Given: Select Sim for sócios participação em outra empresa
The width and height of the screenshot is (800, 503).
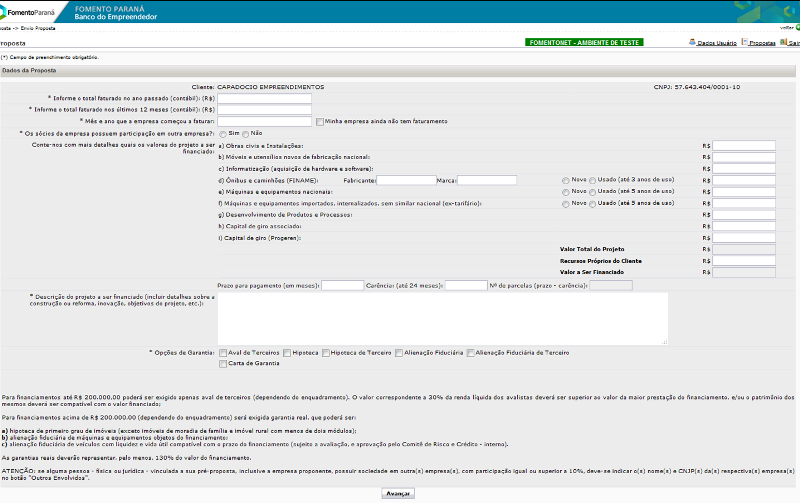Looking at the screenshot, I should (223, 134).
